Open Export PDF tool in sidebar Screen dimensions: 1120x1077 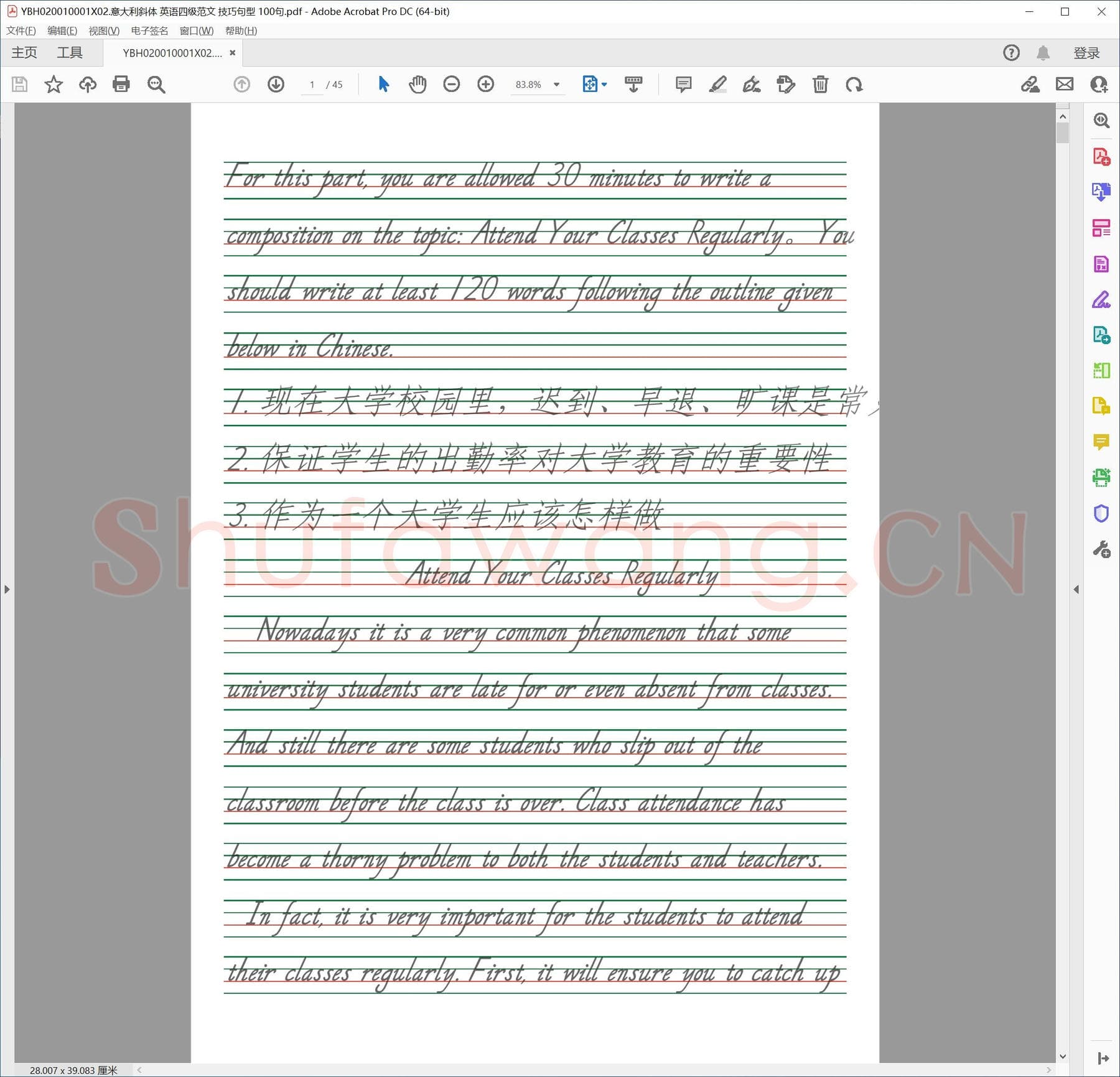coord(1101,192)
